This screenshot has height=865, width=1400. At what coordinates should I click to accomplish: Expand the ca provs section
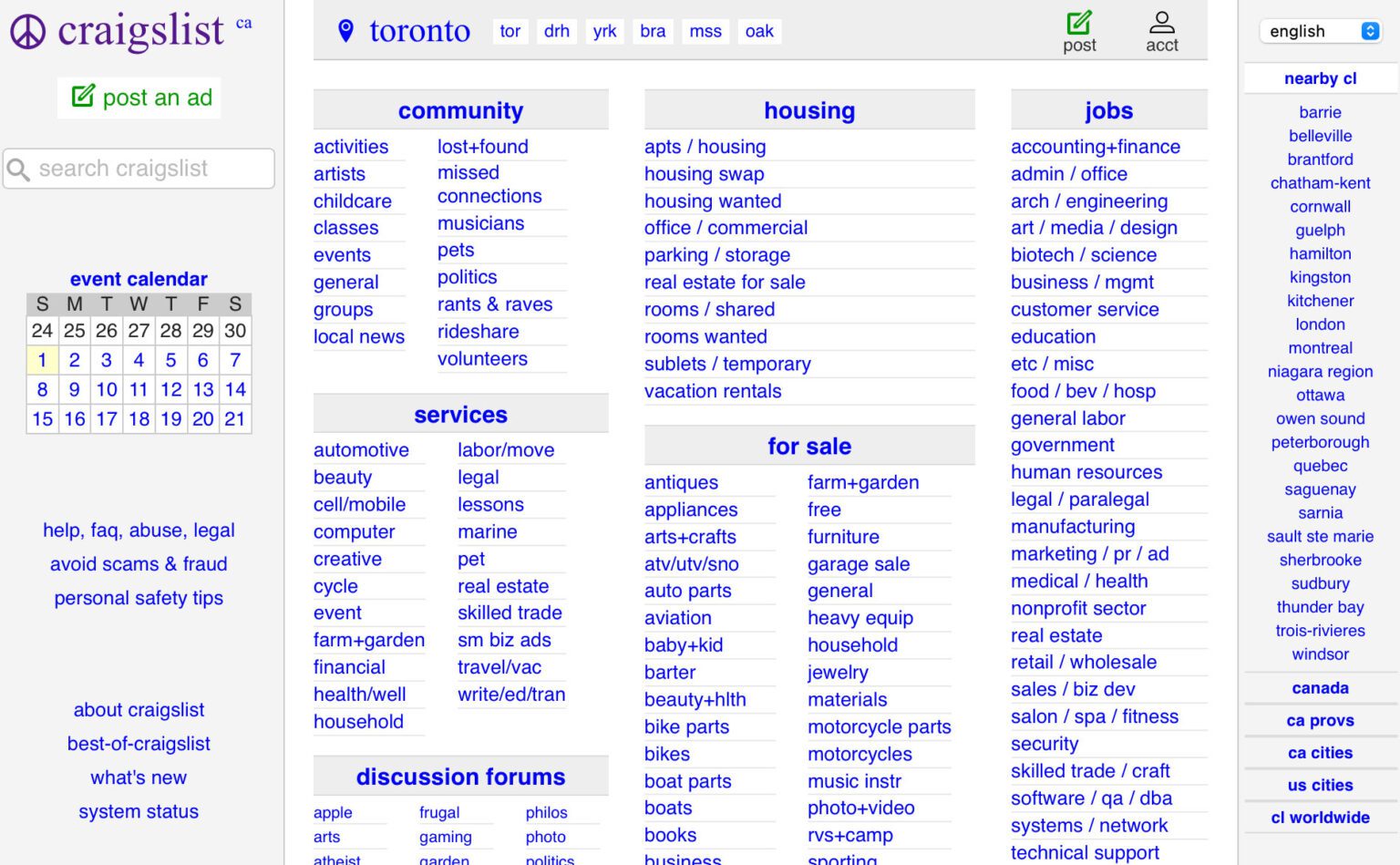point(1320,720)
